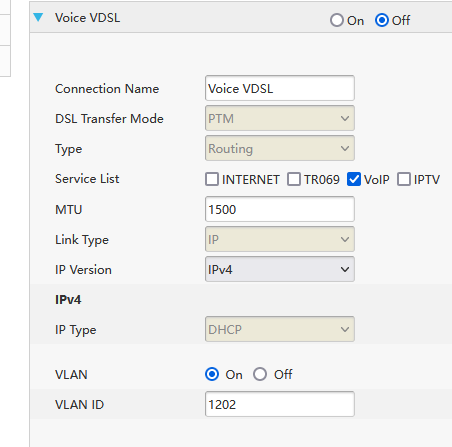Check the TR069 service checkbox
The width and height of the screenshot is (452, 447).
click(x=294, y=179)
